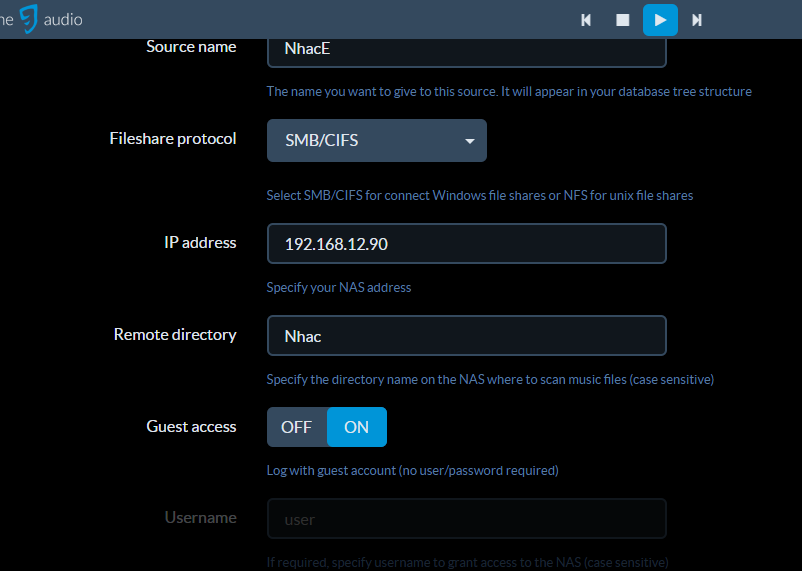
Task: Stop playback with the stop icon
Action: 622,20
